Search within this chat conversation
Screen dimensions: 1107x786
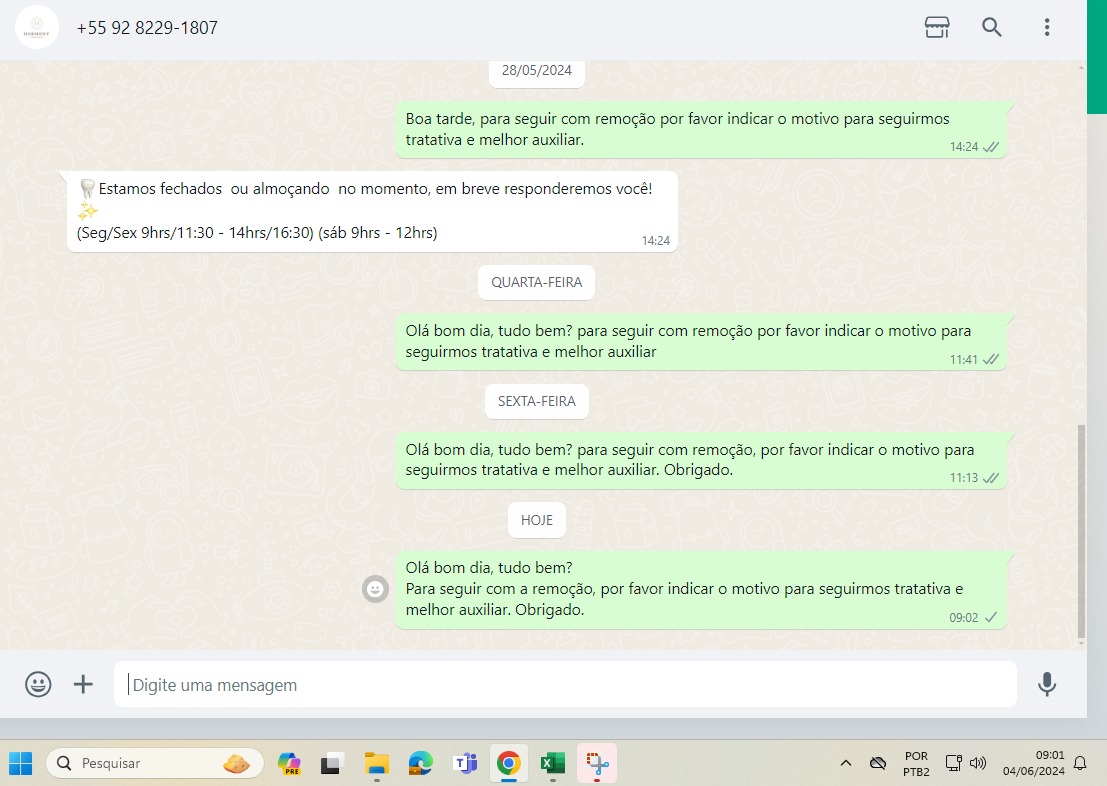992,27
